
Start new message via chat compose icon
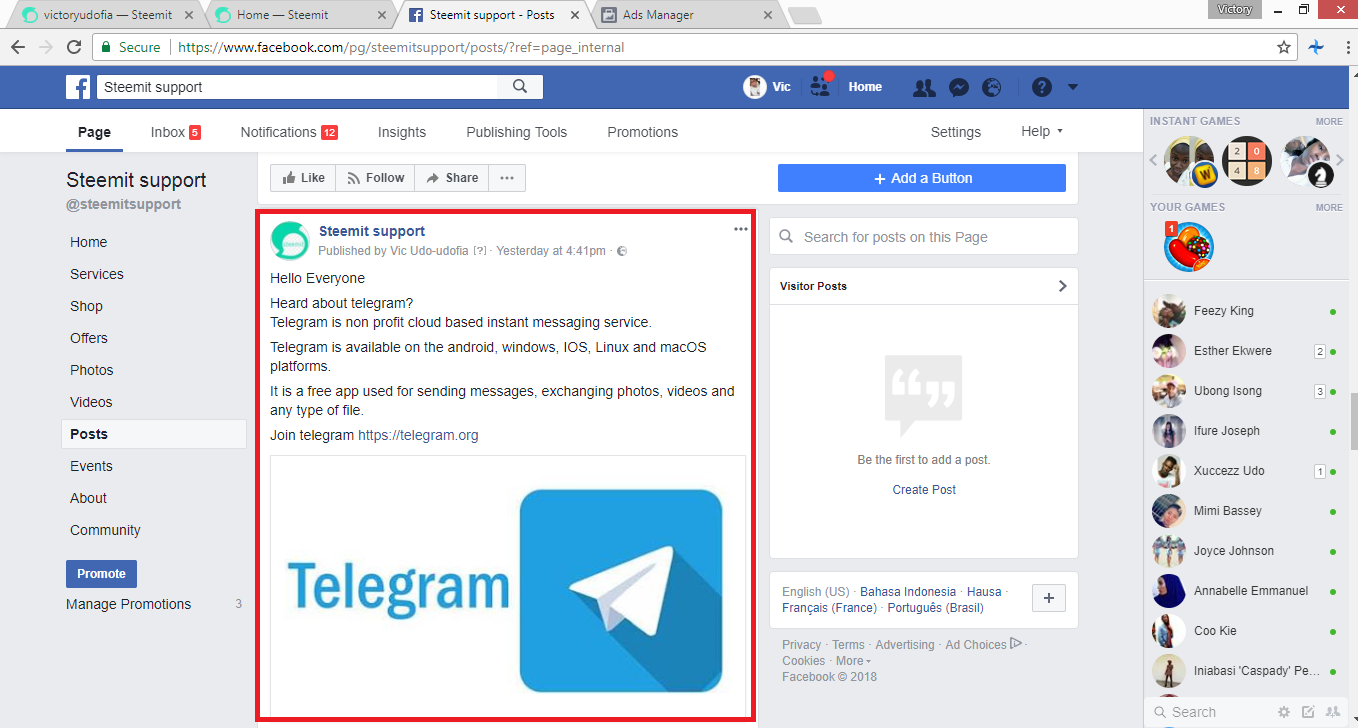[1308, 712]
